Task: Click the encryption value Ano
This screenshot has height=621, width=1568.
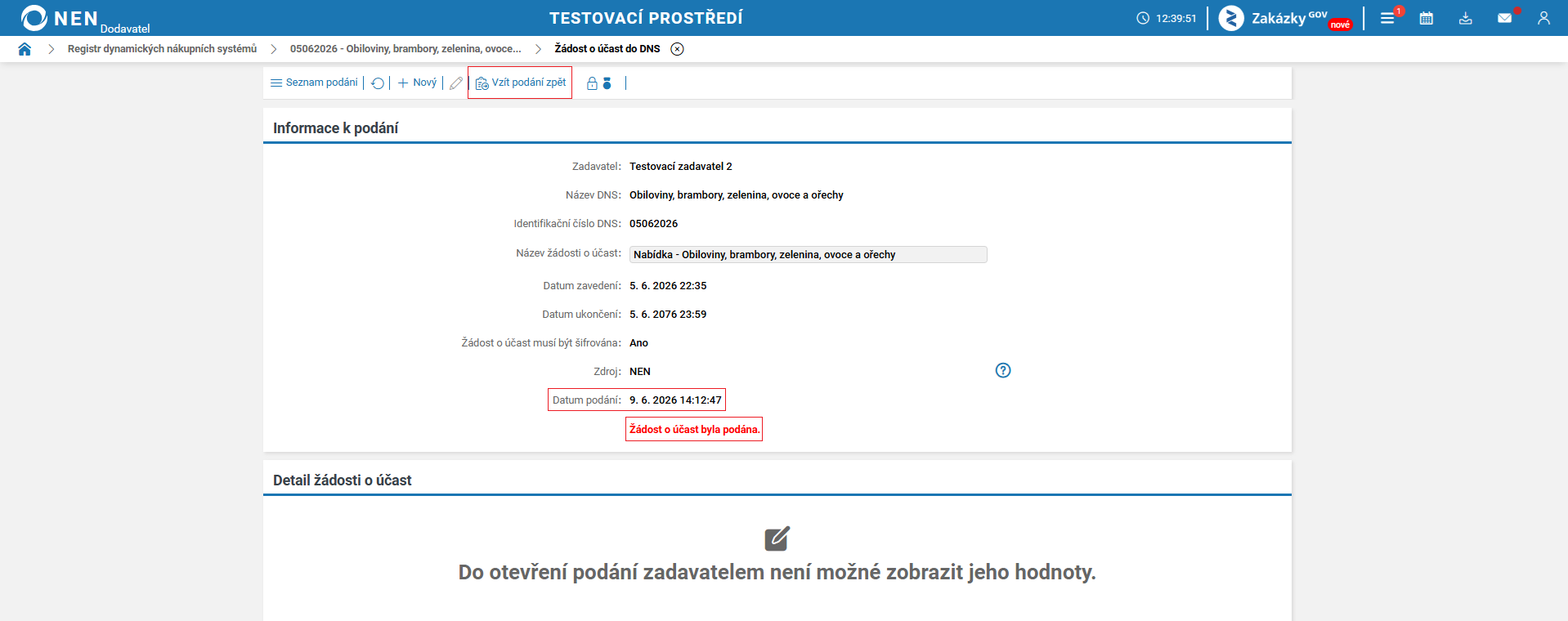Action: pos(638,343)
